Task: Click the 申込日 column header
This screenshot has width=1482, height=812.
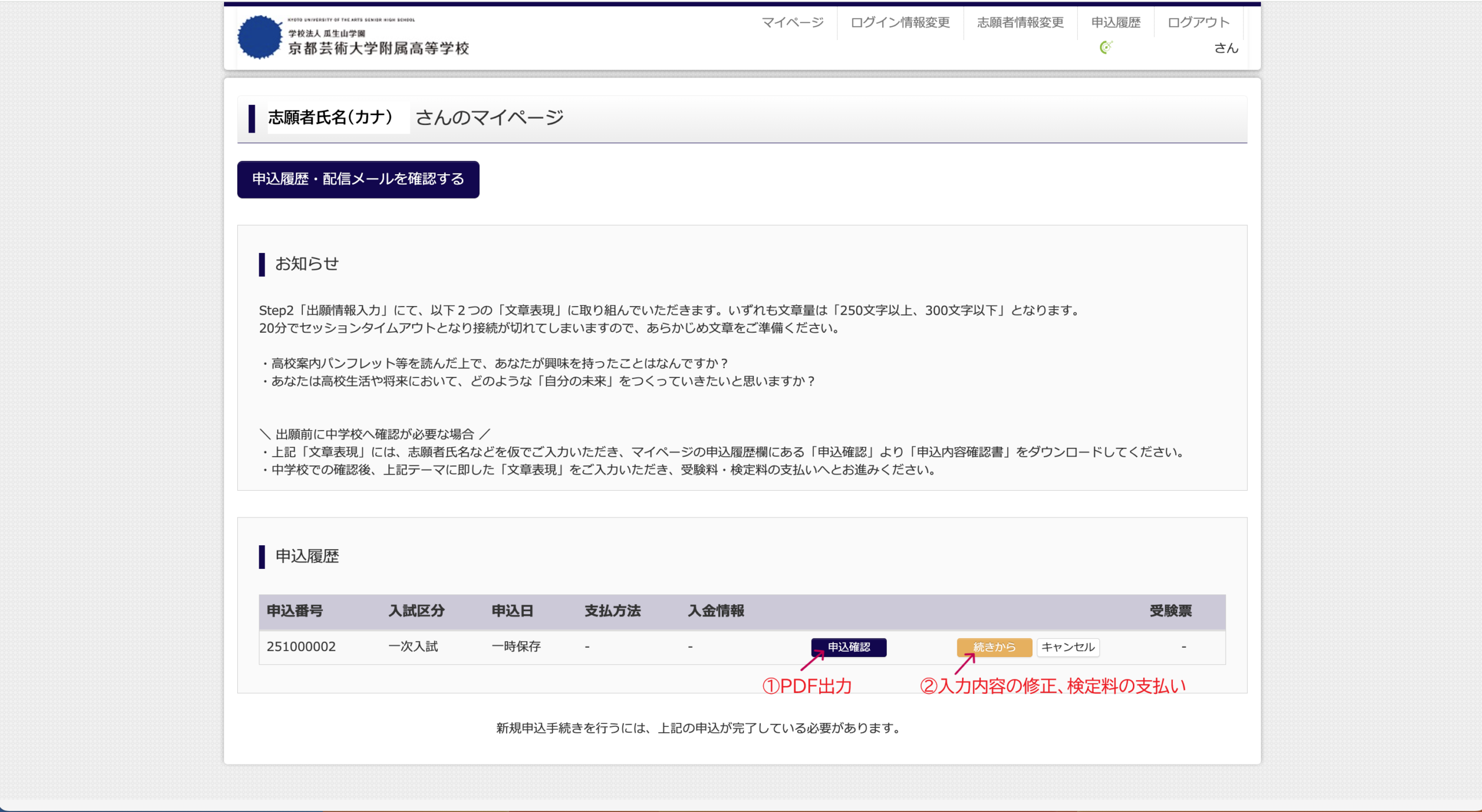Action: point(512,611)
